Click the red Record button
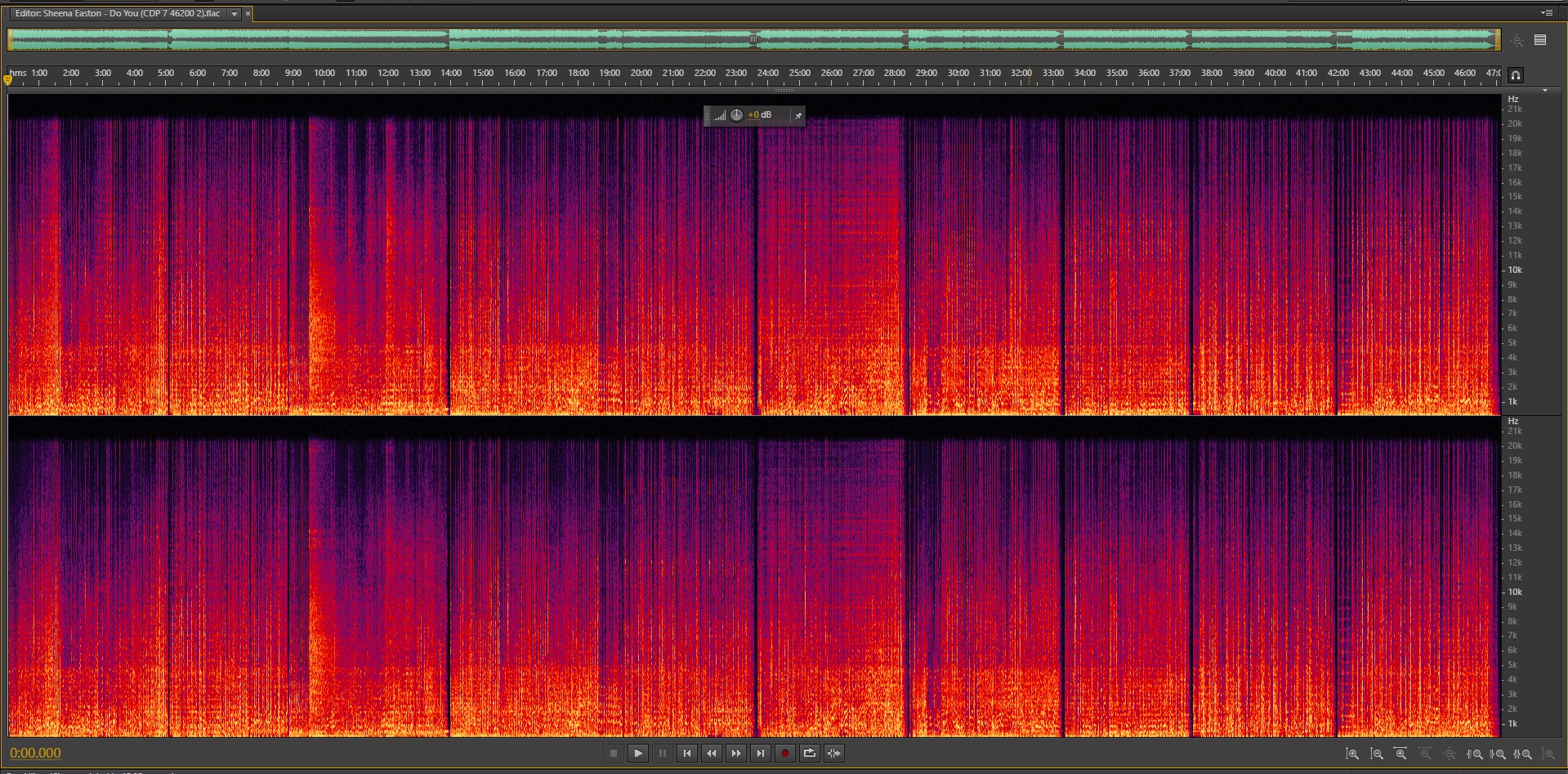 (784, 754)
